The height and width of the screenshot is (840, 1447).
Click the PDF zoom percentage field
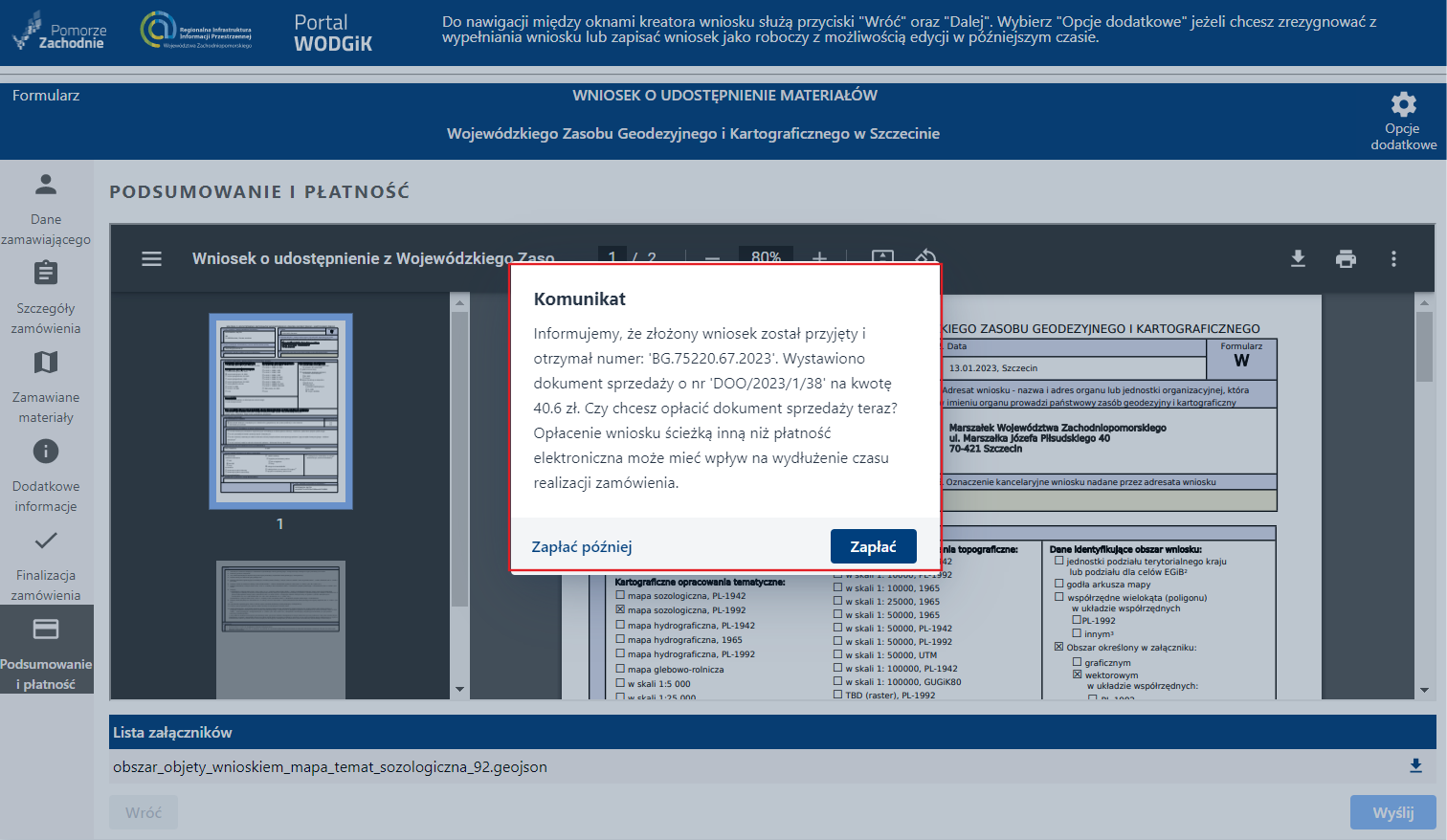pos(766,257)
